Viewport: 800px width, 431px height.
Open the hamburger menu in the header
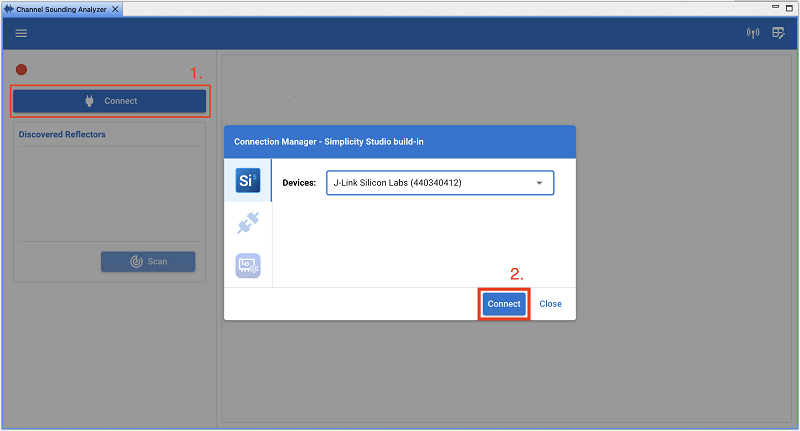point(21,33)
